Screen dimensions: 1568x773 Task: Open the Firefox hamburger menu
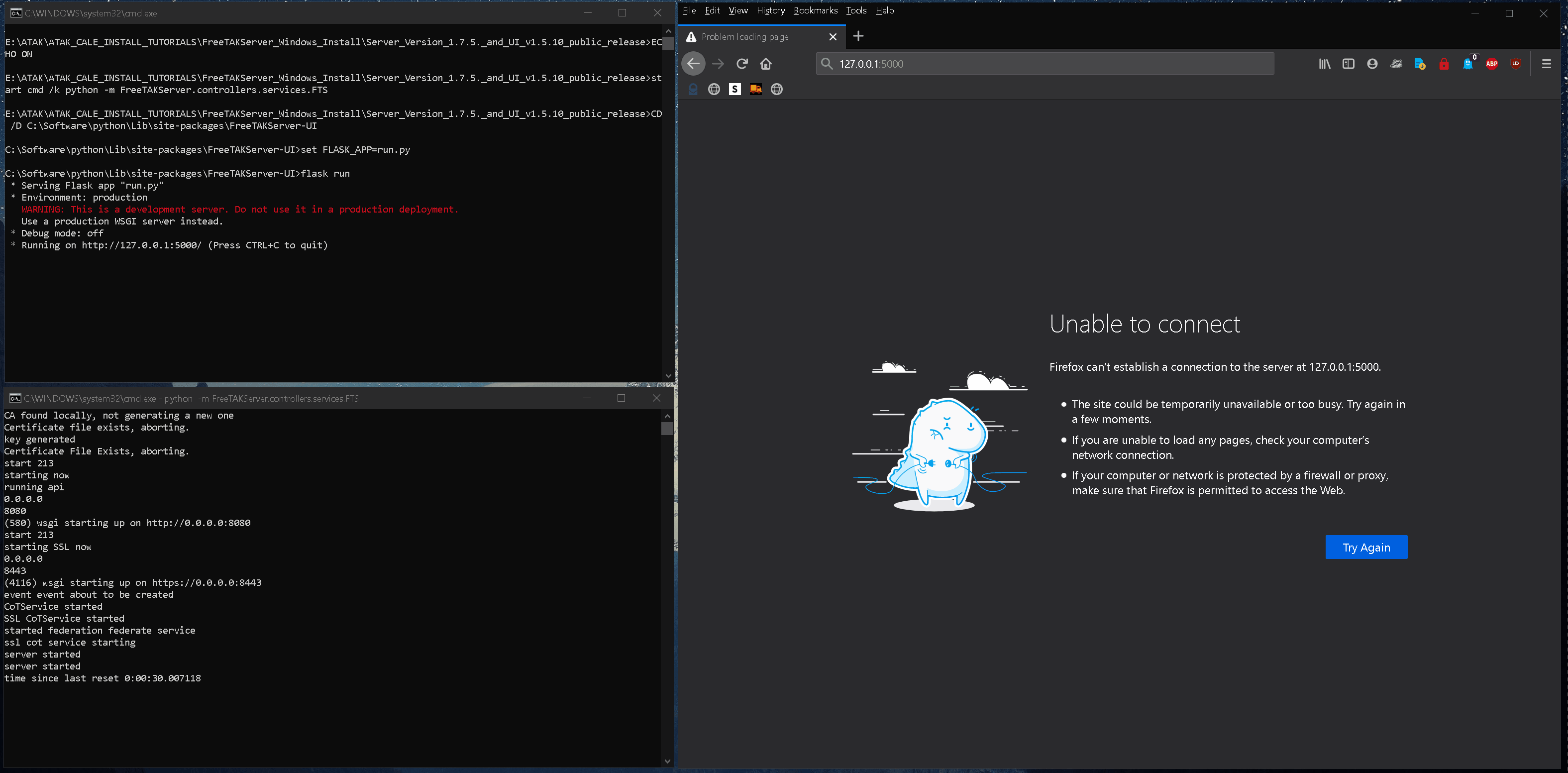click(1546, 64)
